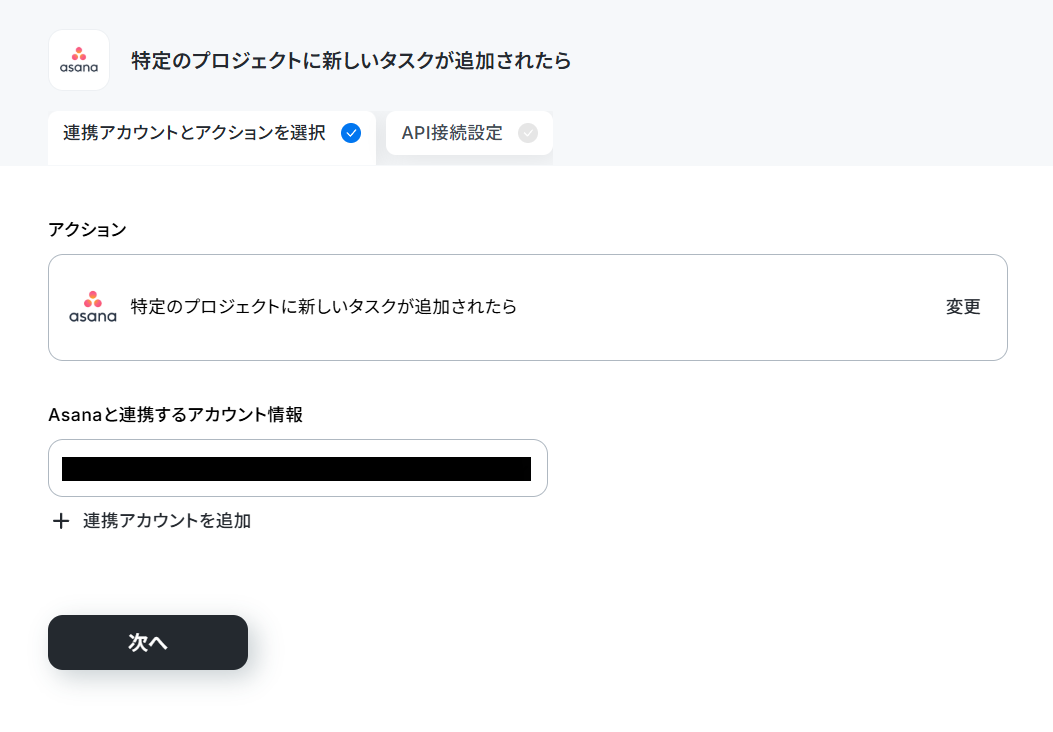This screenshot has height=732, width=1053.
Task: Click the Asanaと連携するアカウント情報 label
Action: coord(175,414)
